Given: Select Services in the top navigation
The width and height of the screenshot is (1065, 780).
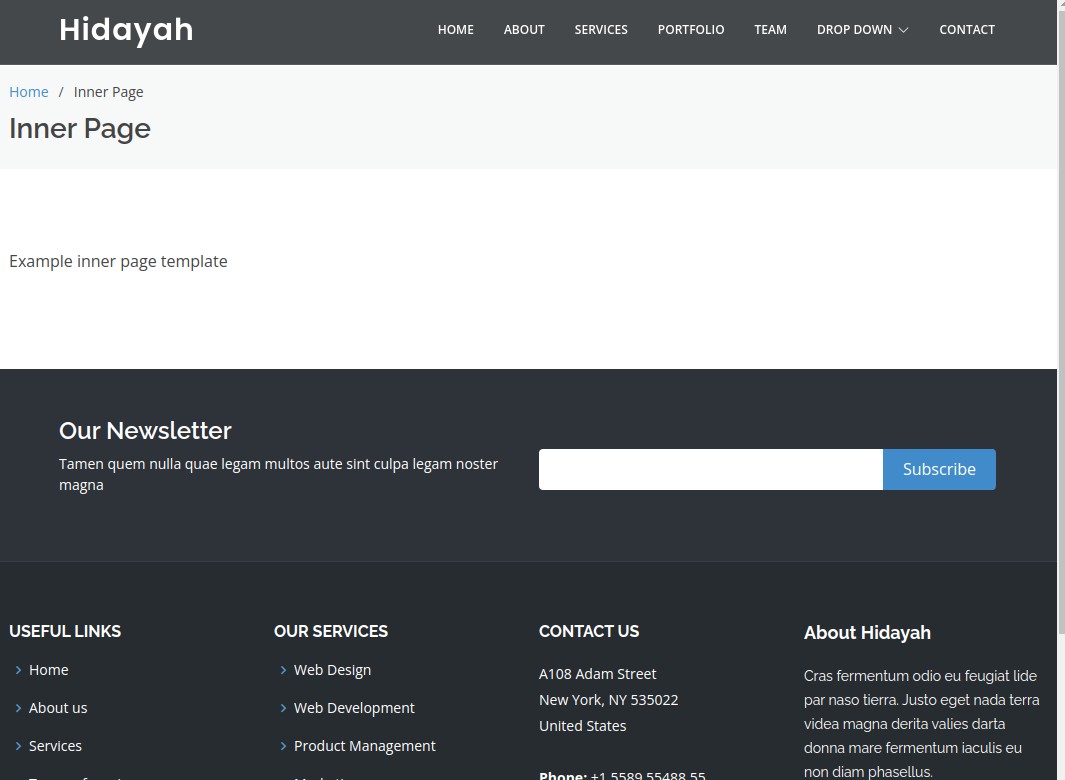Looking at the screenshot, I should [601, 30].
